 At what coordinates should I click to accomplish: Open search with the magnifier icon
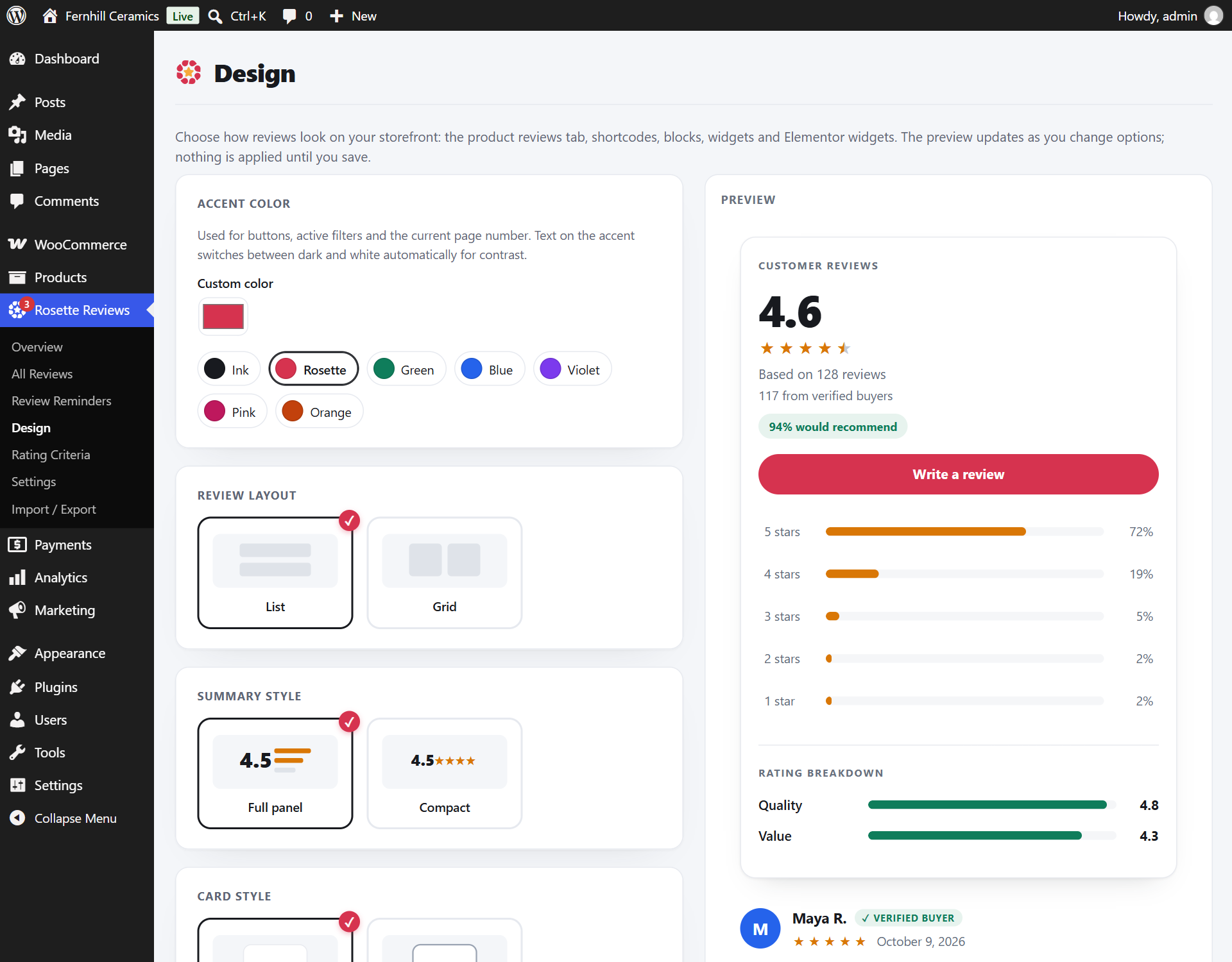tap(215, 16)
